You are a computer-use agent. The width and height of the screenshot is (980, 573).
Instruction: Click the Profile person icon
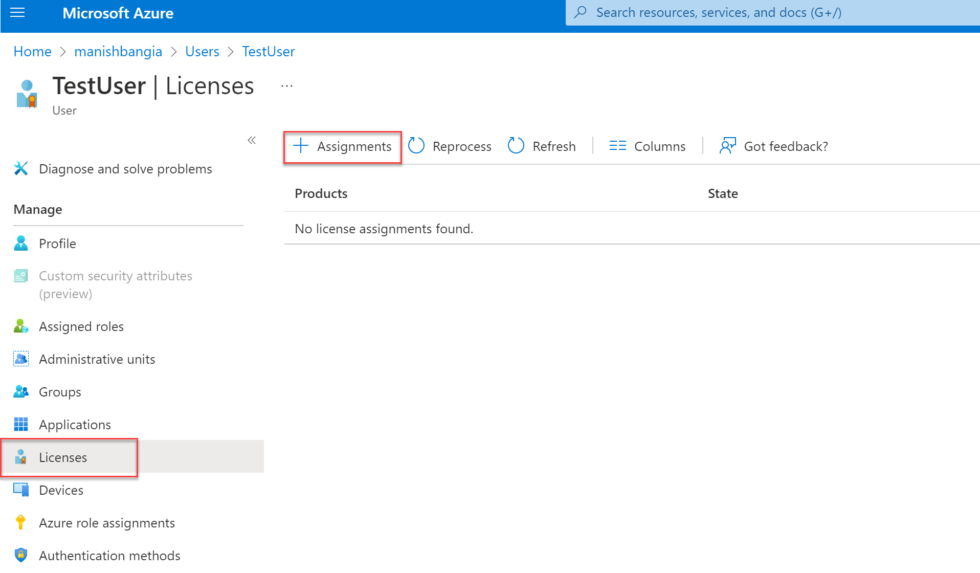pyautogui.click(x=21, y=243)
